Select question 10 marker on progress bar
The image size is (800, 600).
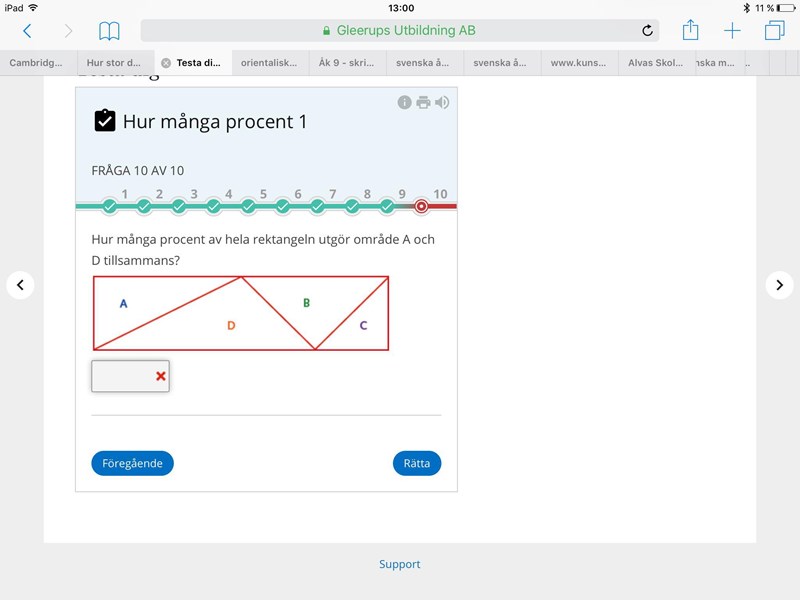[422, 207]
